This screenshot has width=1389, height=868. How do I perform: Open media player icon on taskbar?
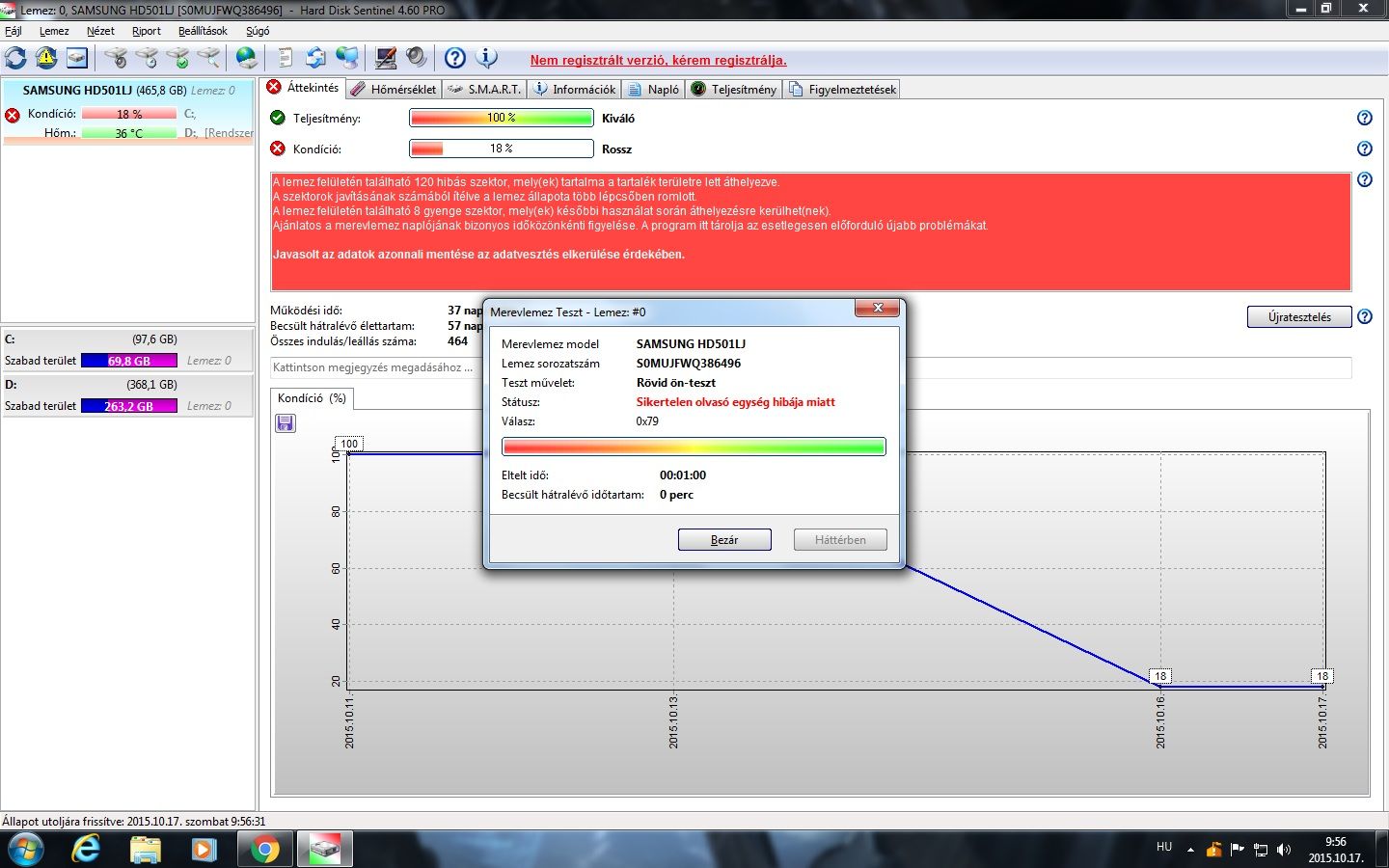(204, 849)
